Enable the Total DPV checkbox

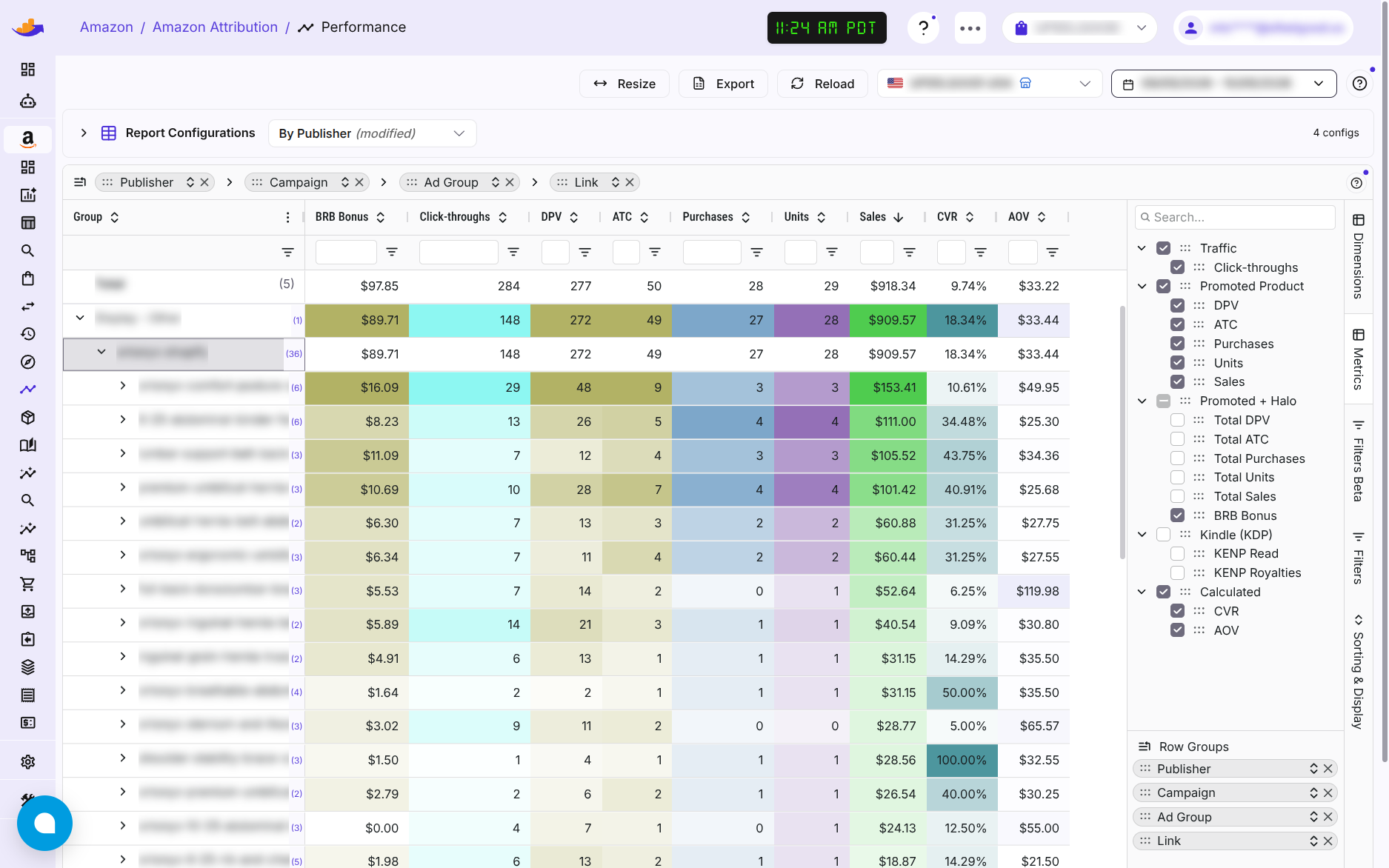1177,420
